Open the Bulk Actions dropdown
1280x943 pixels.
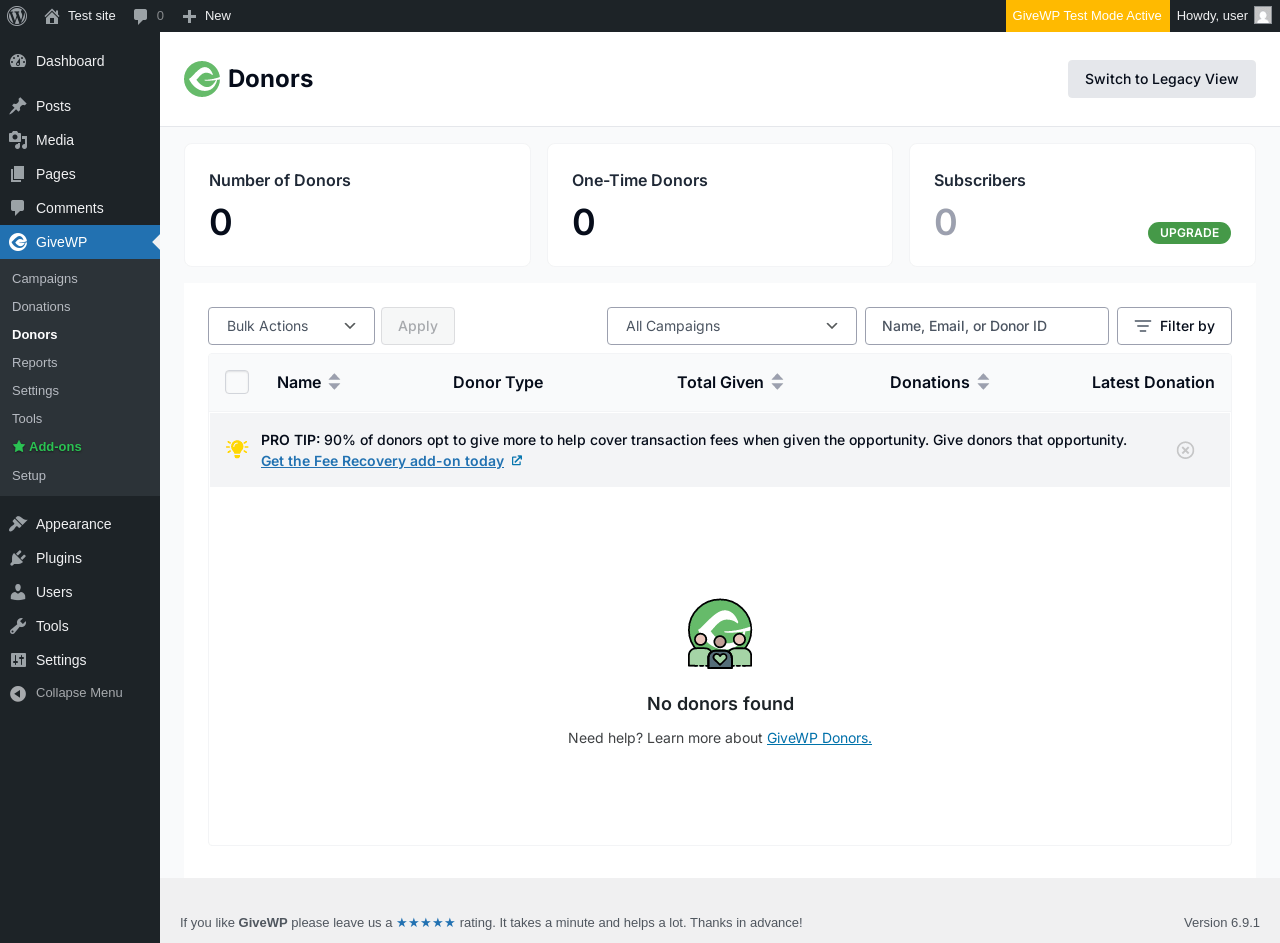pos(291,326)
